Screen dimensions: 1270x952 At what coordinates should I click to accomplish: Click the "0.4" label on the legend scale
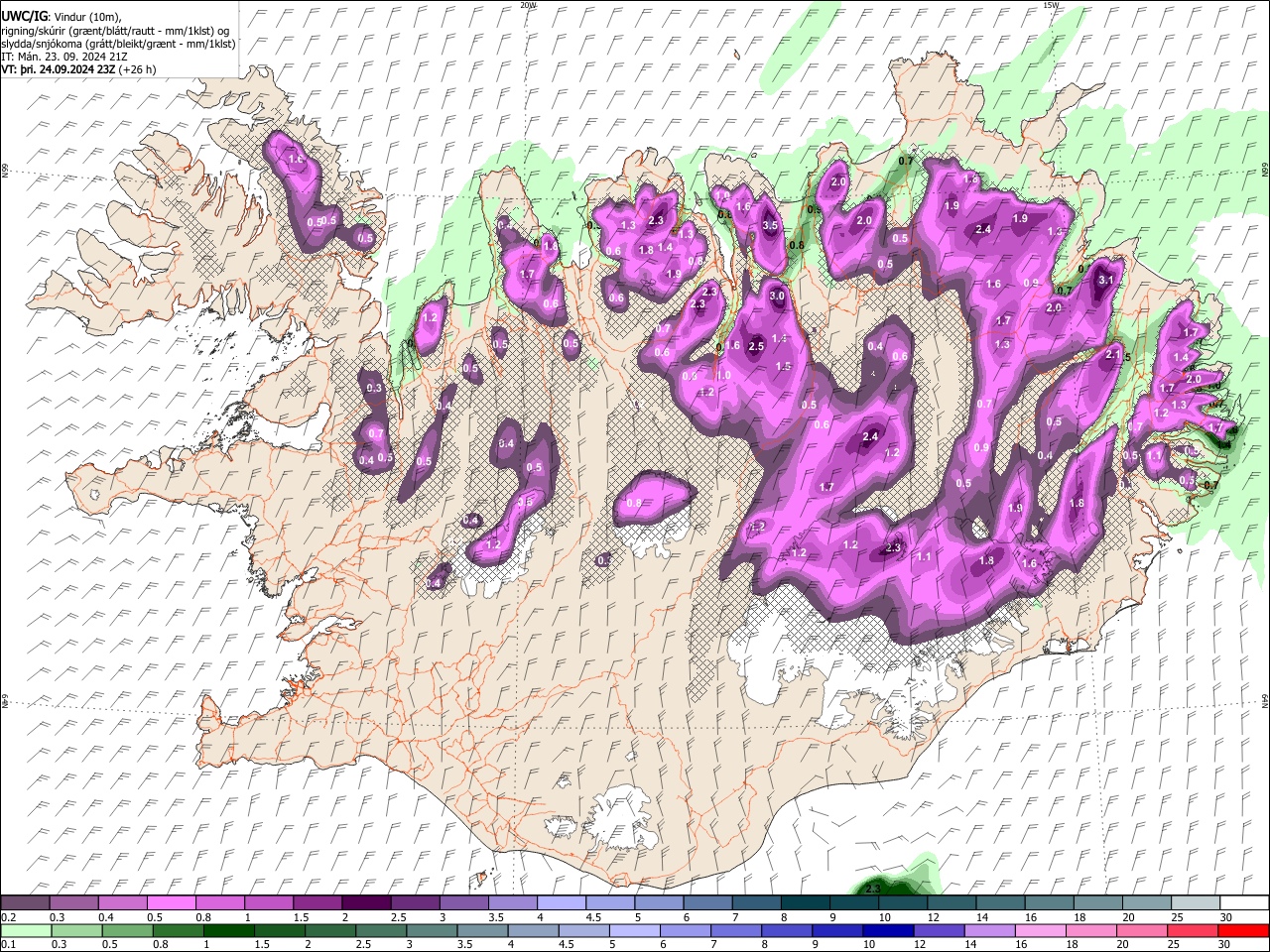coord(105,917)
